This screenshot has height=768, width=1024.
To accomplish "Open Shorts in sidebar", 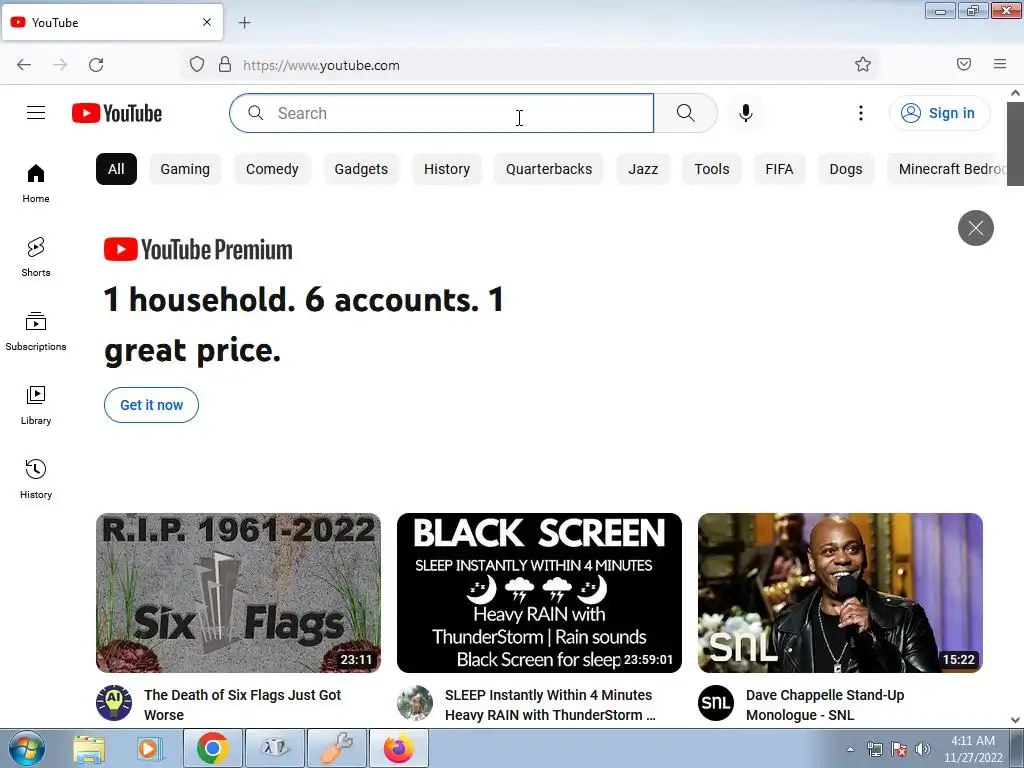I will coord(36,257).
